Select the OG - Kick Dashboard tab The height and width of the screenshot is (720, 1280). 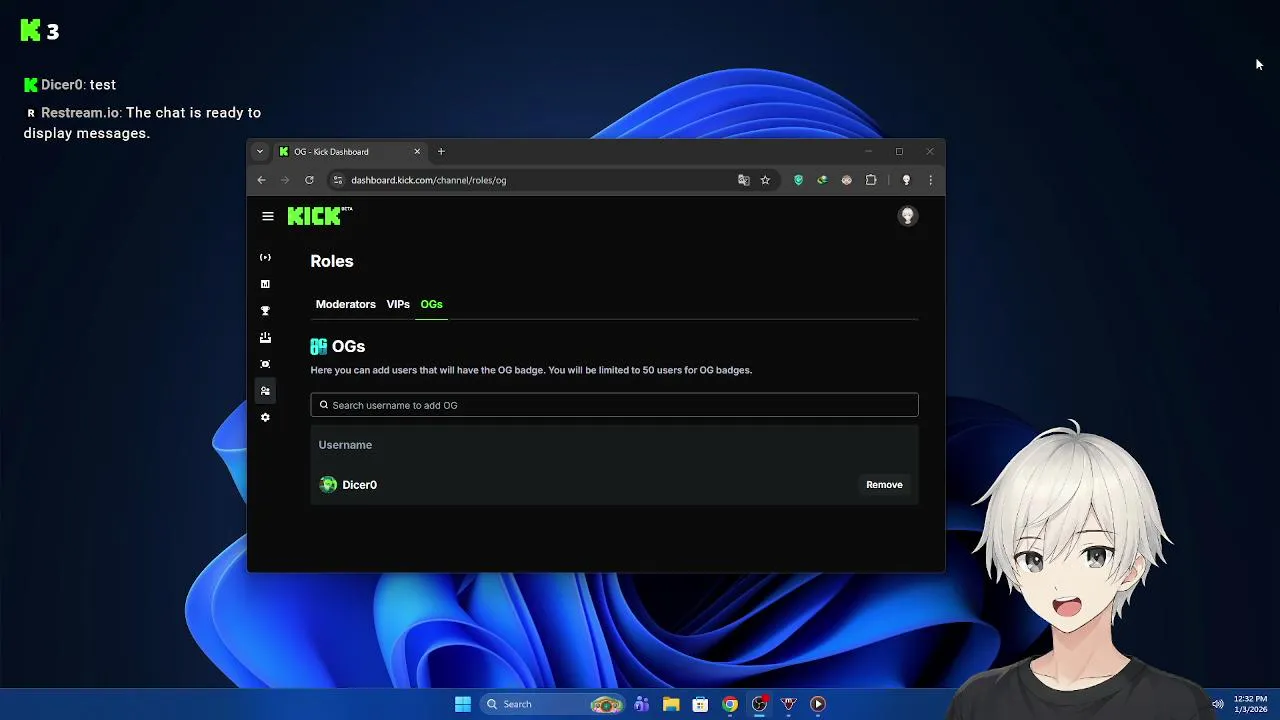pos(350,152)
